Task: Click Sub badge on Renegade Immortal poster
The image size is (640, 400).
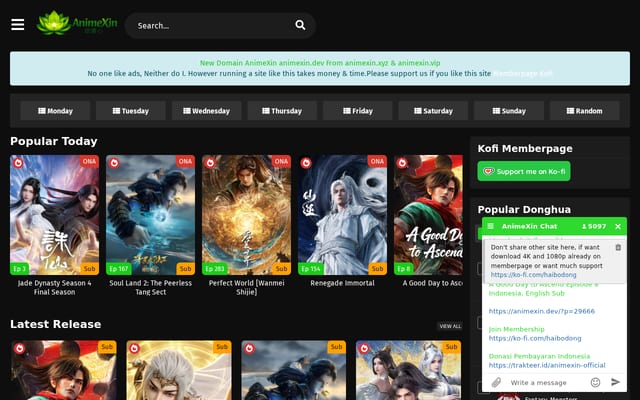Action: (377, 269)
